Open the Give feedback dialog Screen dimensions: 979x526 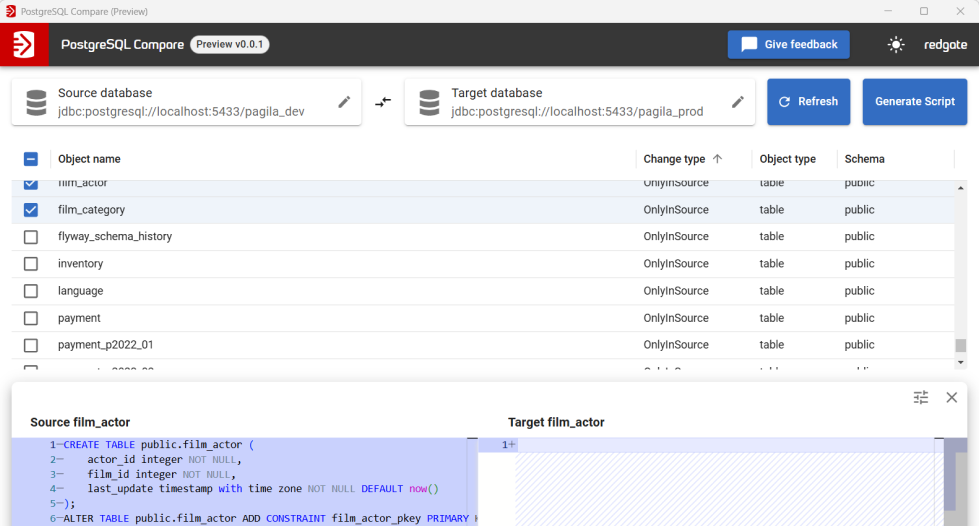click(x=789, y=44)
